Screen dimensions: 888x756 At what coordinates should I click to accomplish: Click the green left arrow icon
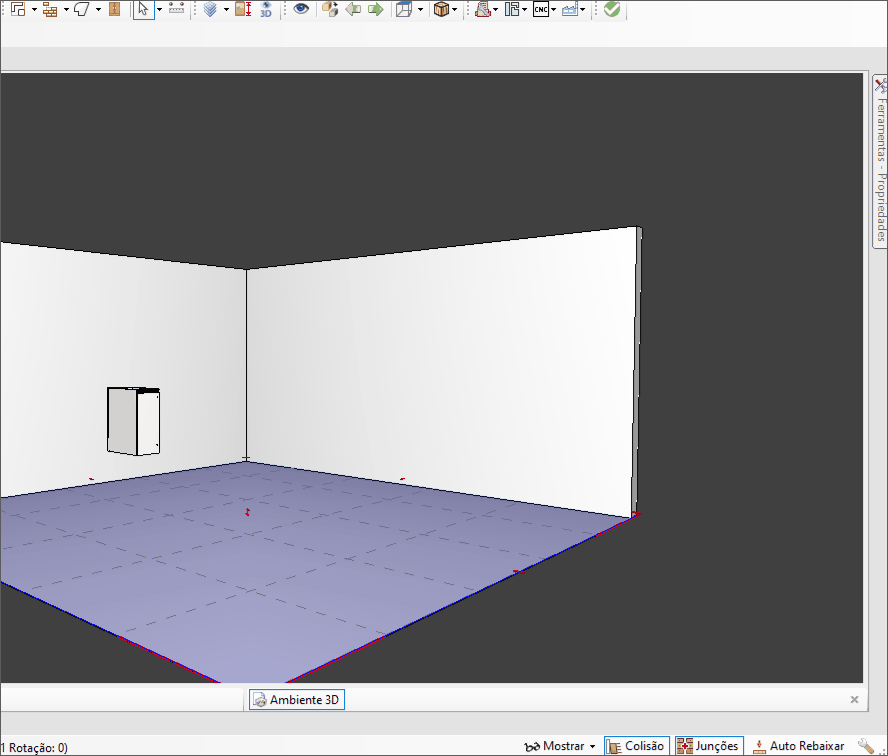pyautogui.click(x=353, y=9)
